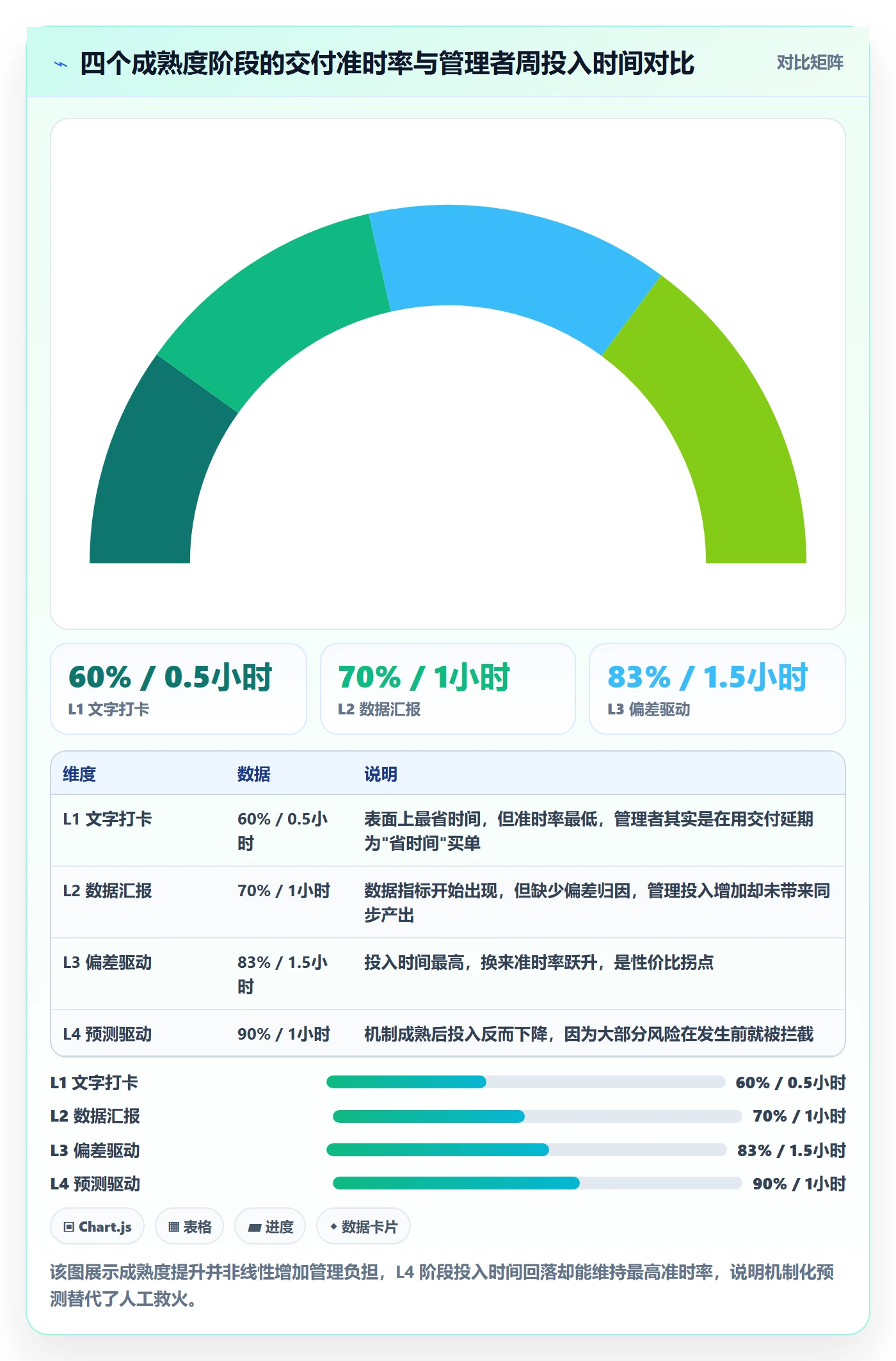Click the description starting 数据指标开始出现

tap(597, 903)
